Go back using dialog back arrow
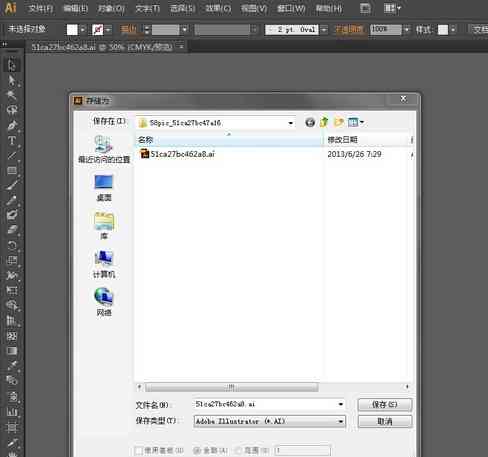The height and width of the screenshot is (457, 488). point(310,123)
